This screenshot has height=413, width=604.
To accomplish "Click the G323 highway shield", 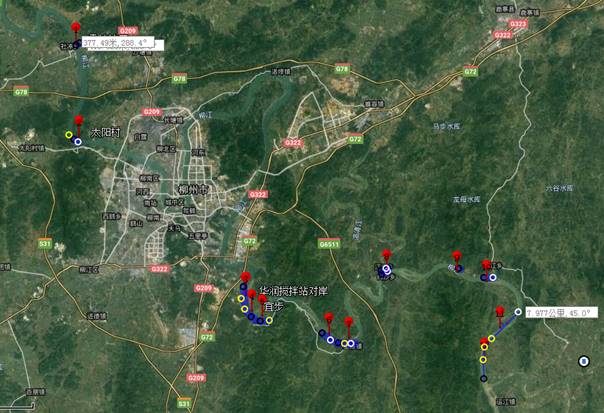I will pos(518,24).
